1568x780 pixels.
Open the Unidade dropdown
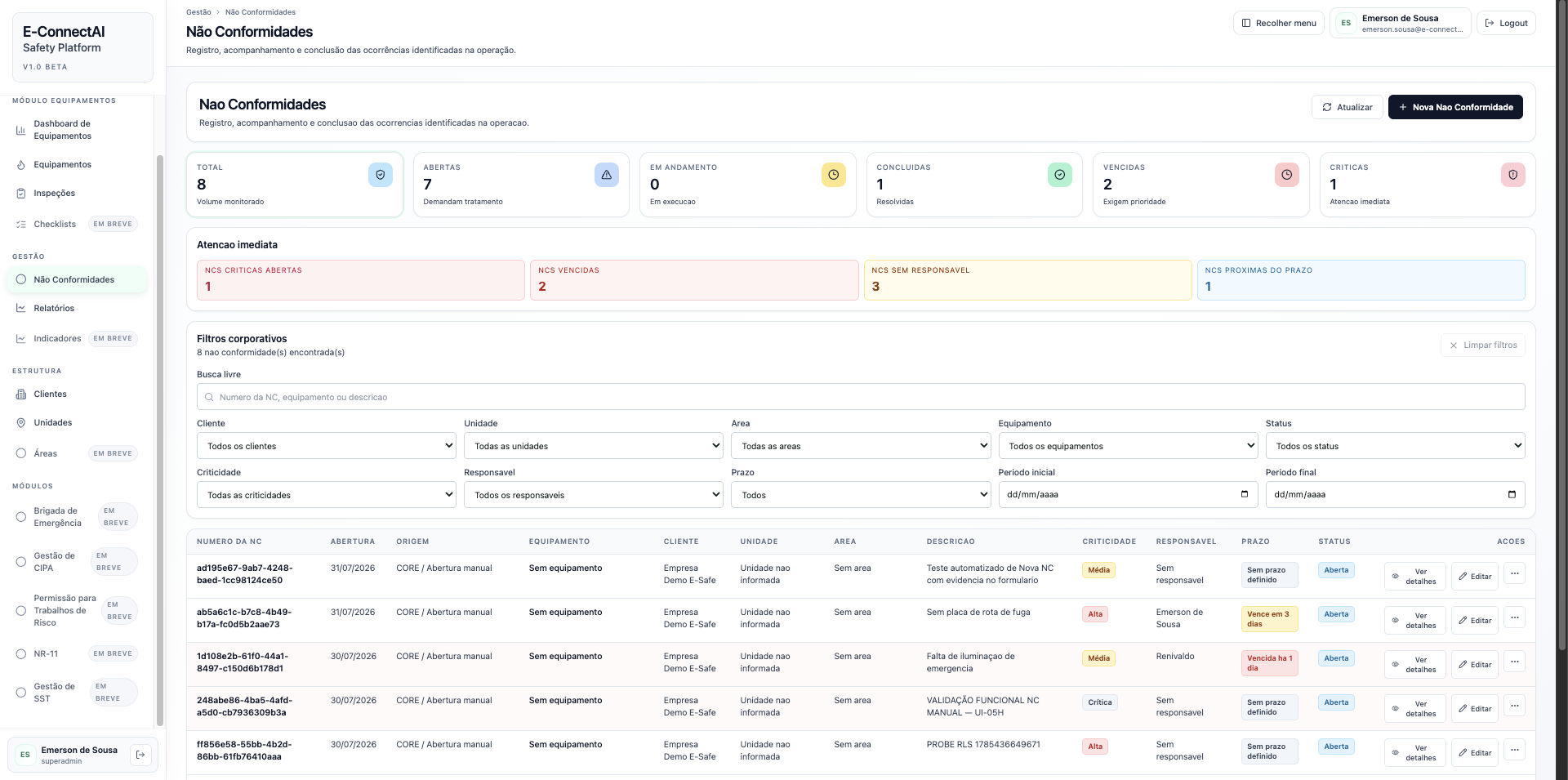[x=594, y=446]
